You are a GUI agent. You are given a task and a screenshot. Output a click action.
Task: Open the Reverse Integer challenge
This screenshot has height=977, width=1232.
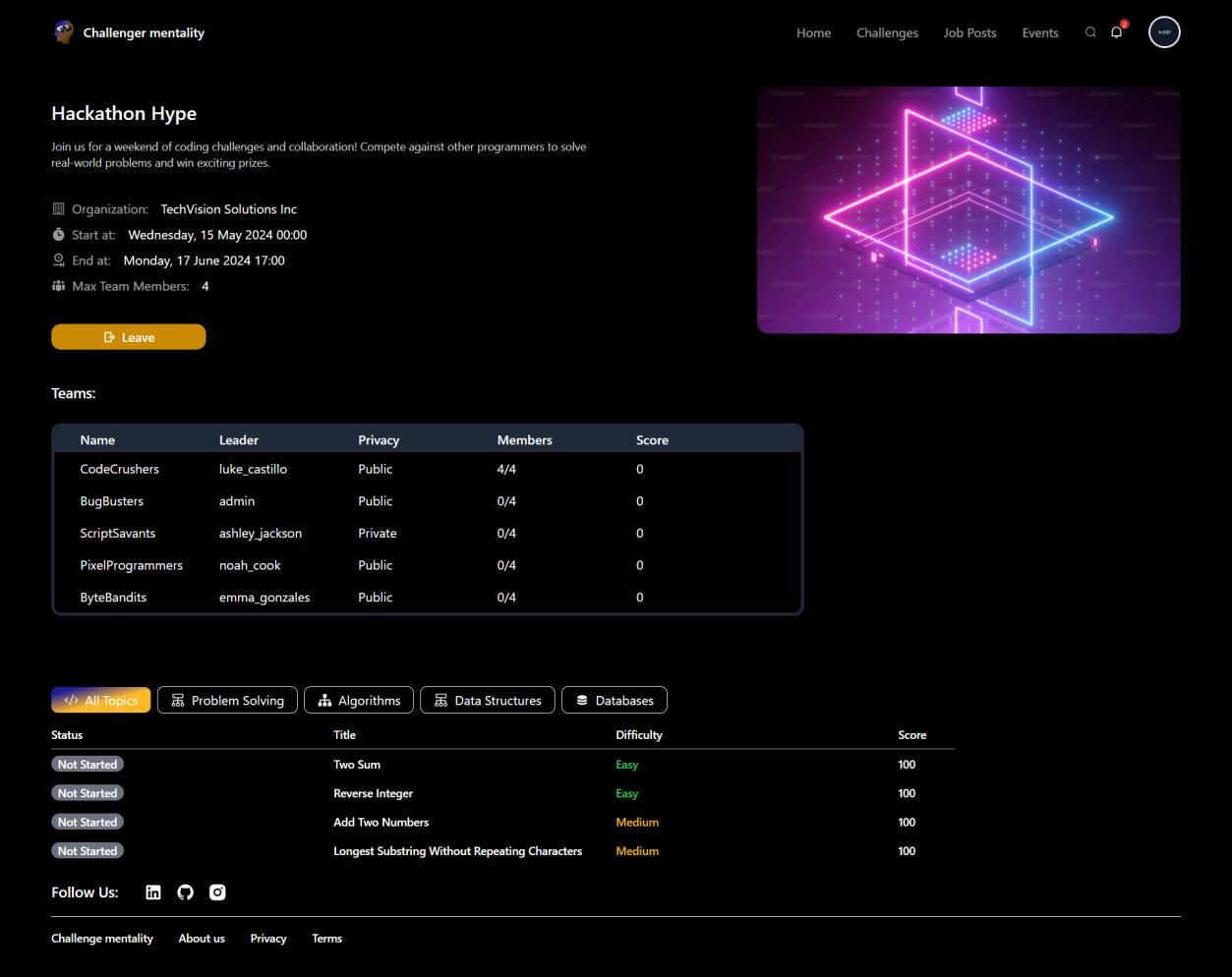[374, 793]
